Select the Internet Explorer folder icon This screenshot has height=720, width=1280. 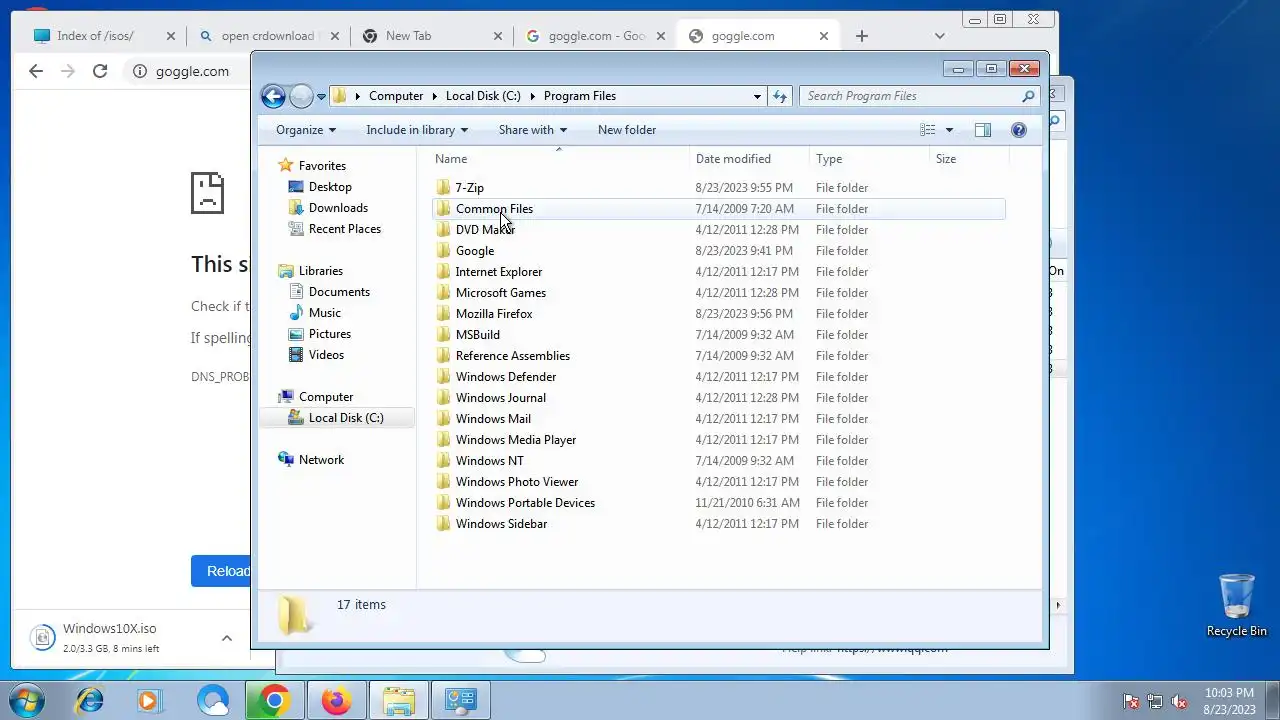(444, 272)
